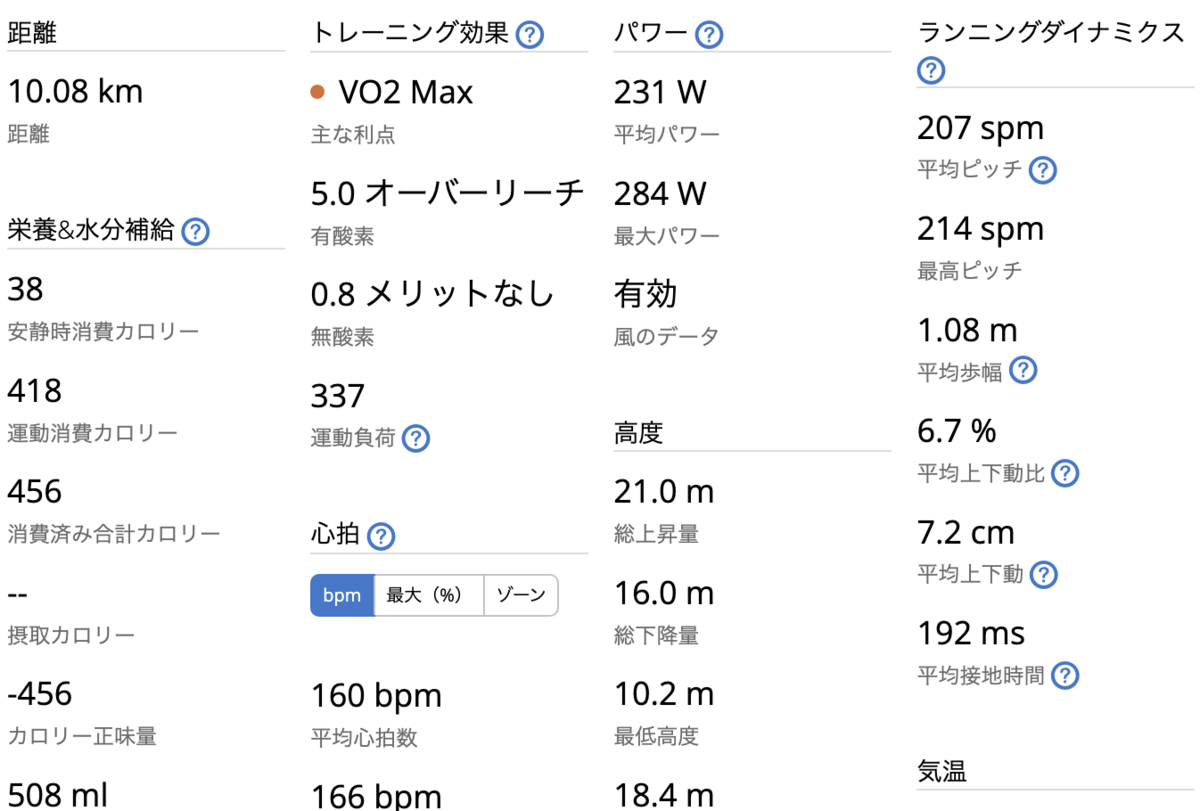This screenshot has width=1200, height=811.
Task: Show help for 平均上下動
Action: click(1043, 574)
